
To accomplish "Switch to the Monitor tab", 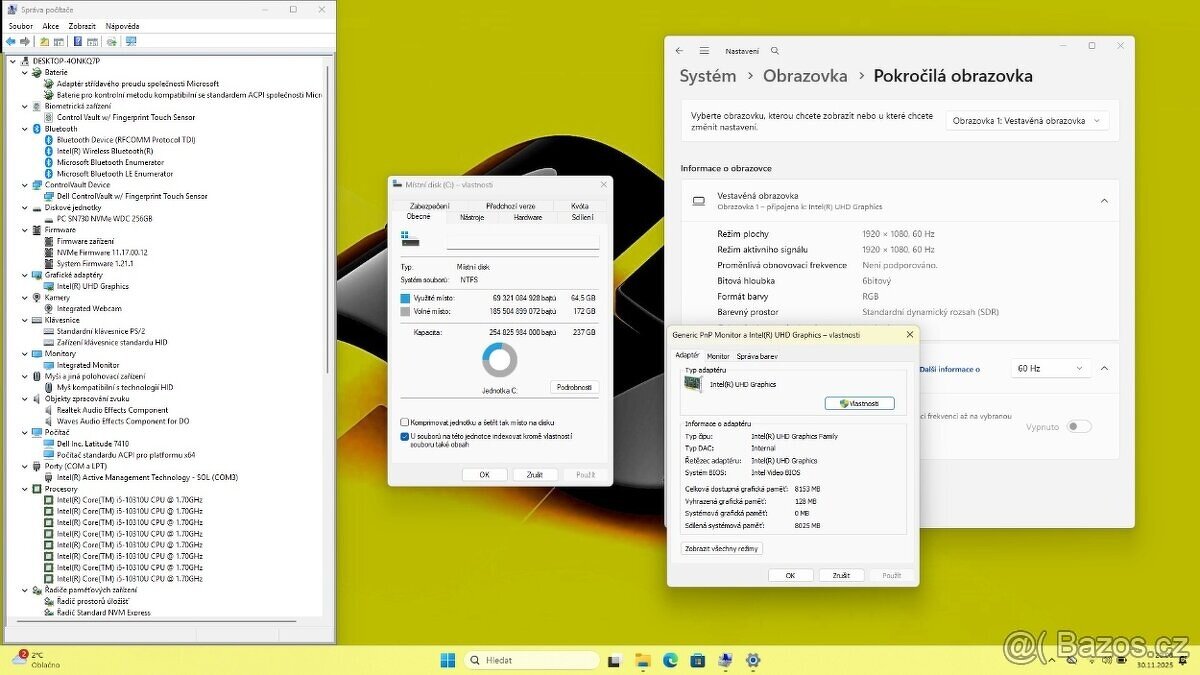I will pos(717,355).
